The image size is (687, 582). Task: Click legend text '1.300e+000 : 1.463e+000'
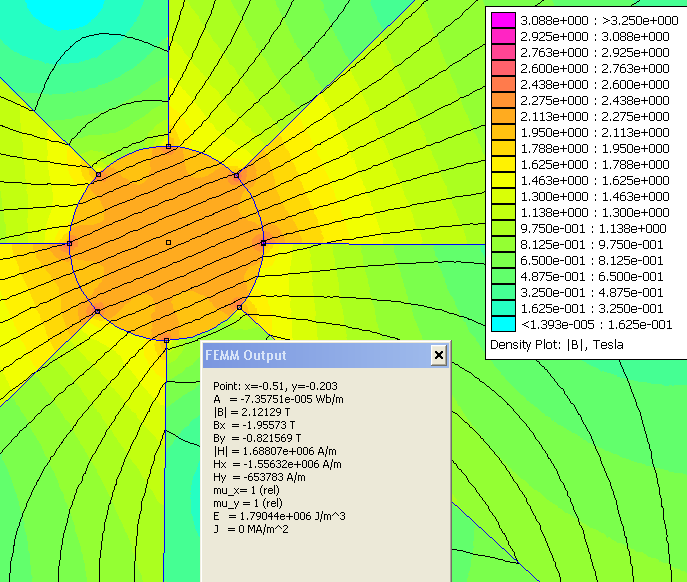595,197
